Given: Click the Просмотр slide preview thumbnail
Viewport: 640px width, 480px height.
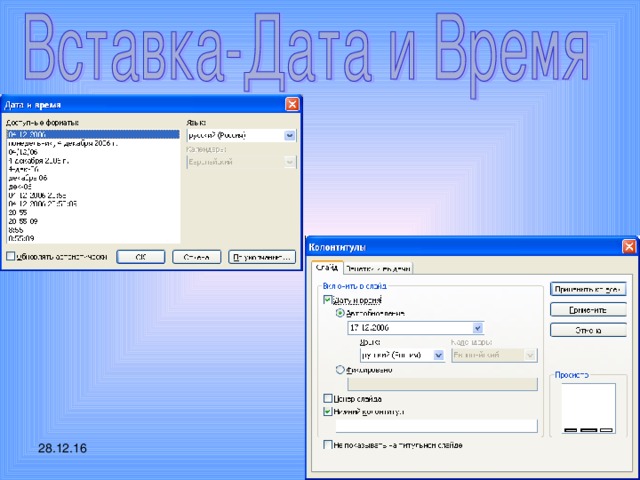Looking at the screenshot, I should (x=588, y=408).
